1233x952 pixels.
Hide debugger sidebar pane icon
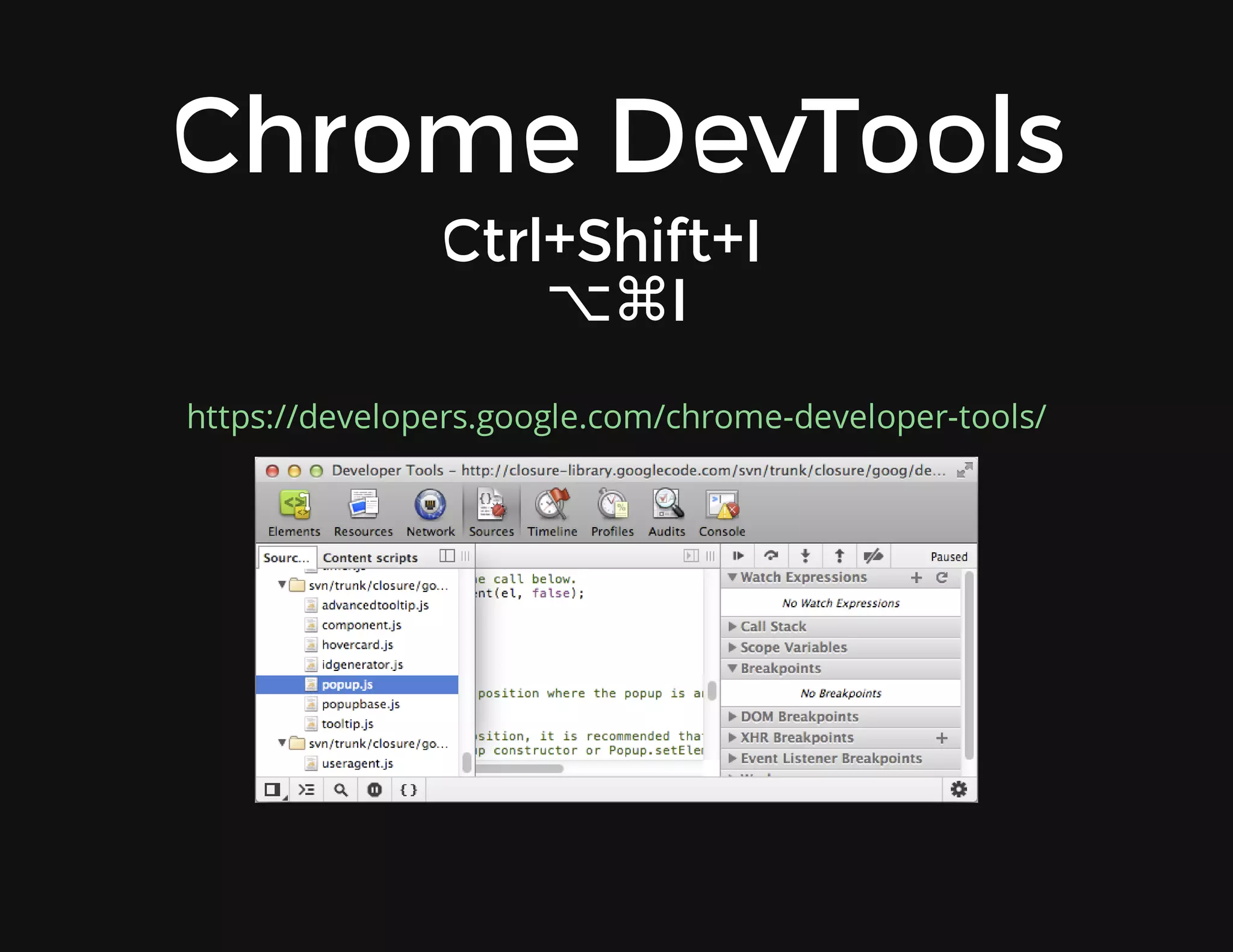(x=691, y=555)
